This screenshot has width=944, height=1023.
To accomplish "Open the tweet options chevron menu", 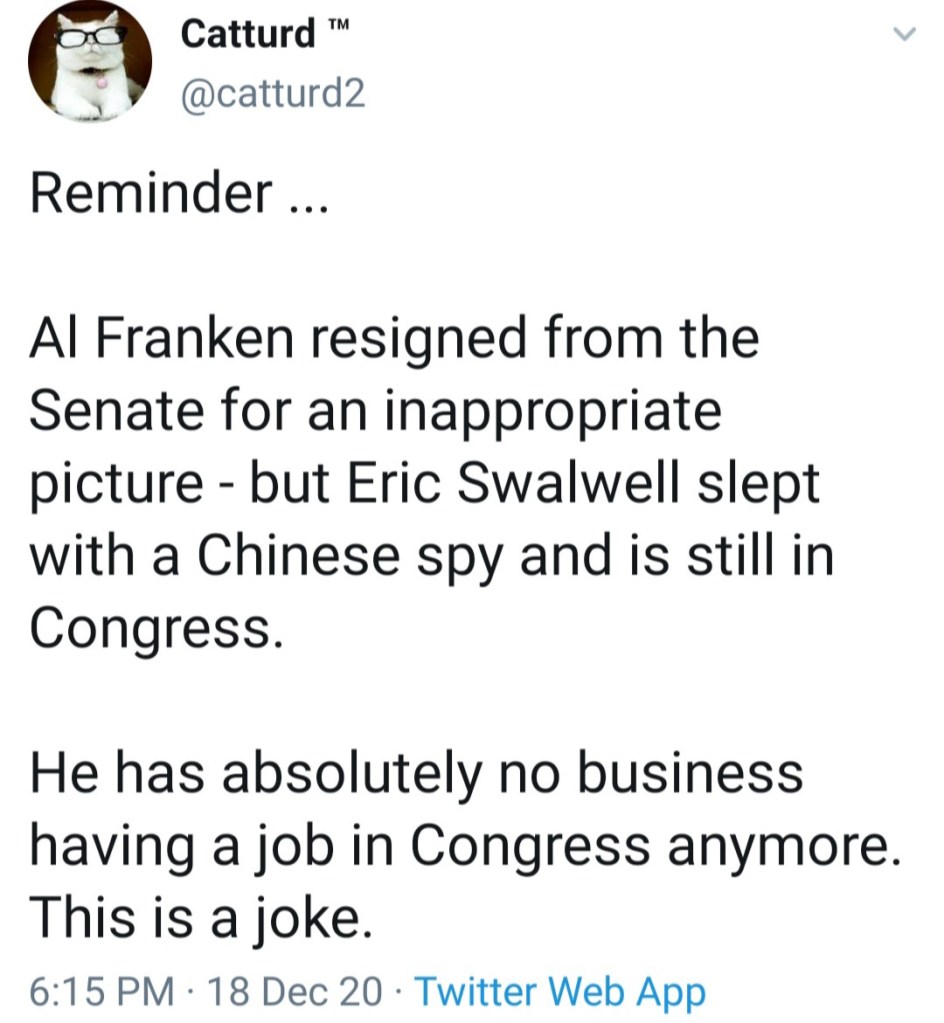I will [903, 35].
